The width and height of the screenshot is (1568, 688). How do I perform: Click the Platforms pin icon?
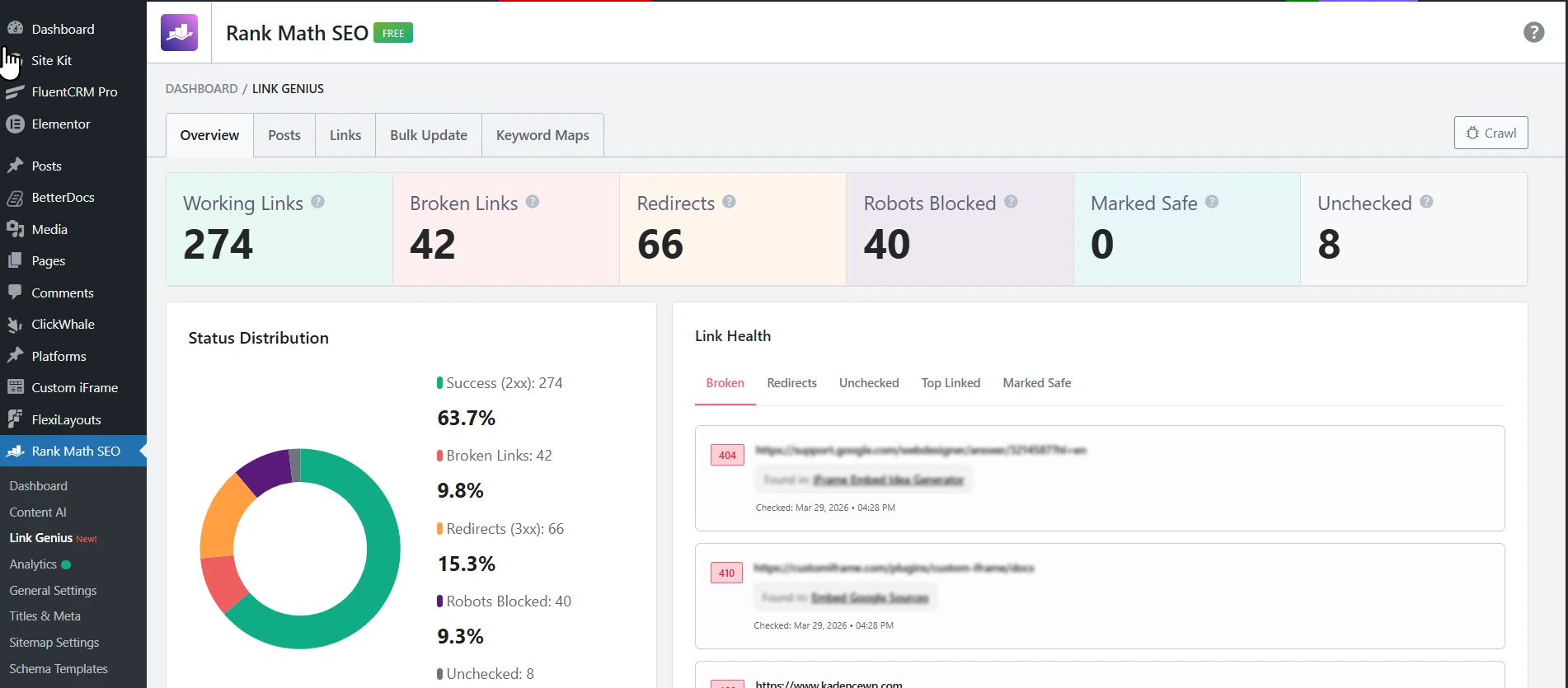point(15,356)
